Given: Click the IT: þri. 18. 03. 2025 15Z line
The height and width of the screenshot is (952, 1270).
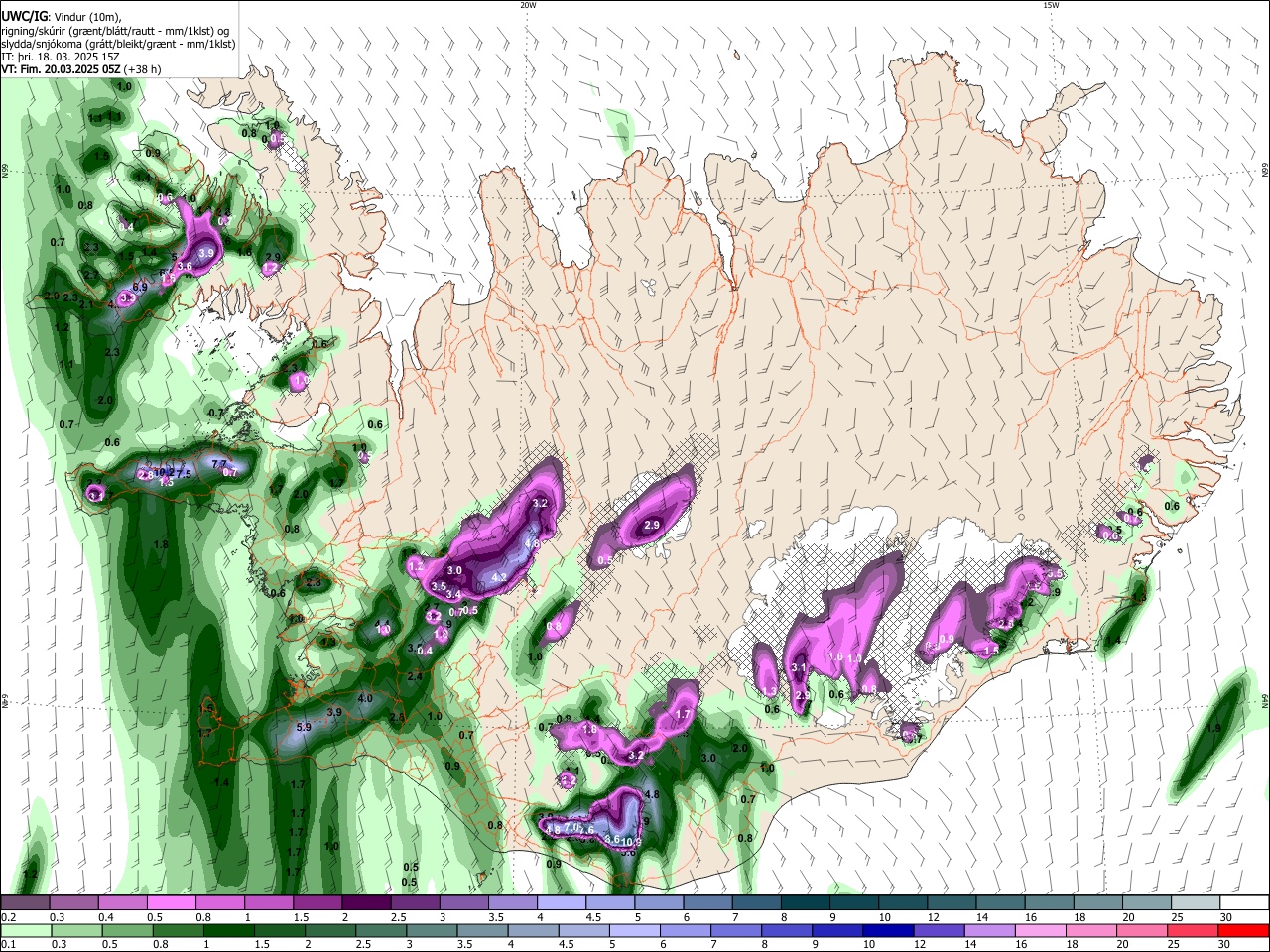Looking at the screenshot, I should pyautogui.click(x=60, y=57).
